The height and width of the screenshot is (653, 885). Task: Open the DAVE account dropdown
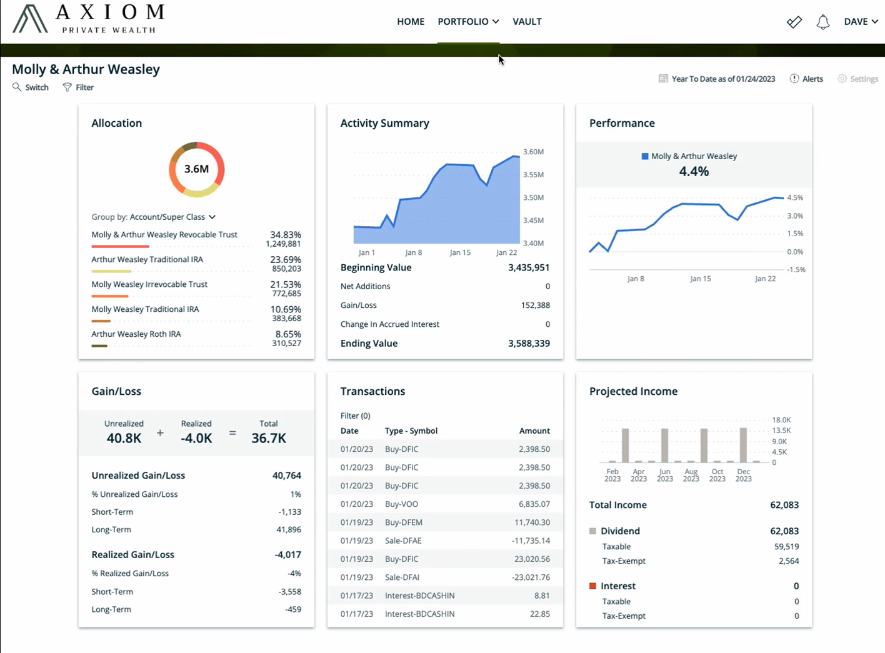(x=860, y=21)
